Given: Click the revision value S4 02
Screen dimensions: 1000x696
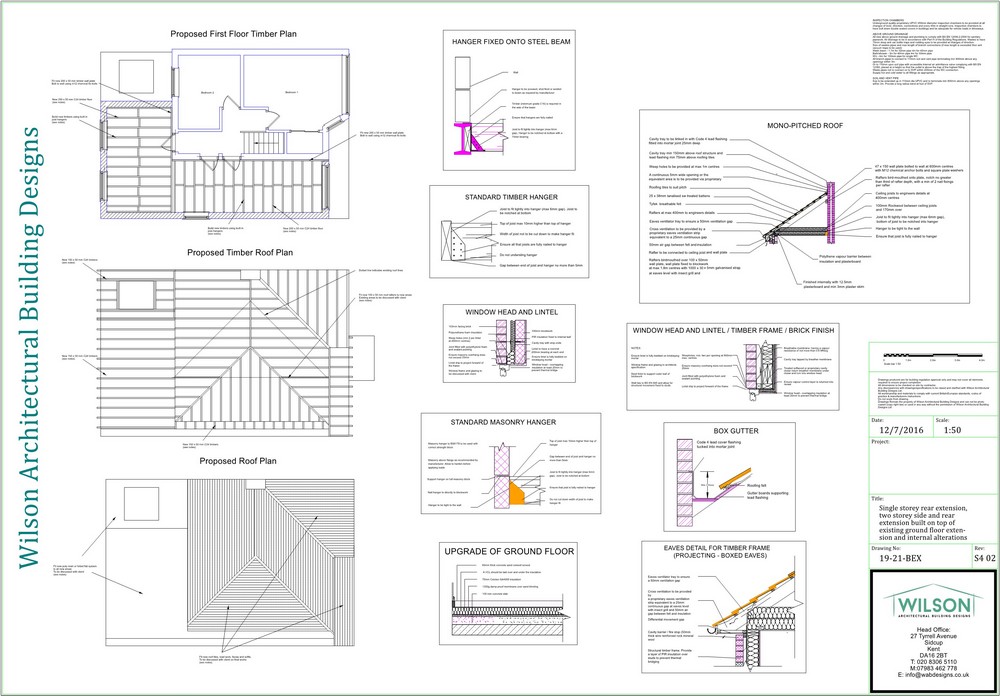Looking at the screenshot, I should click(x=984, y=558).
